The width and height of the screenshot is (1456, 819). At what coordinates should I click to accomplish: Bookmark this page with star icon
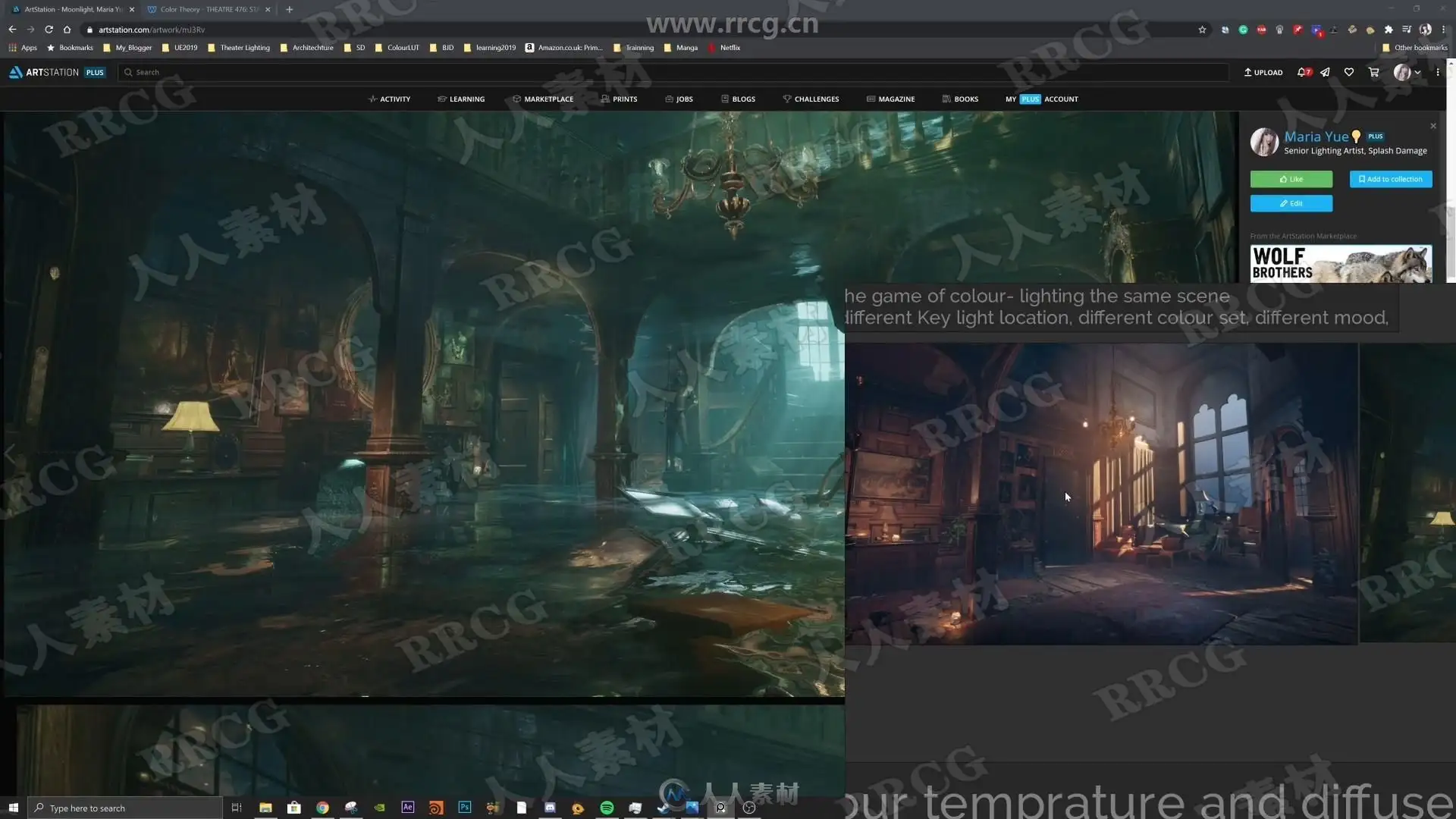1202,30
